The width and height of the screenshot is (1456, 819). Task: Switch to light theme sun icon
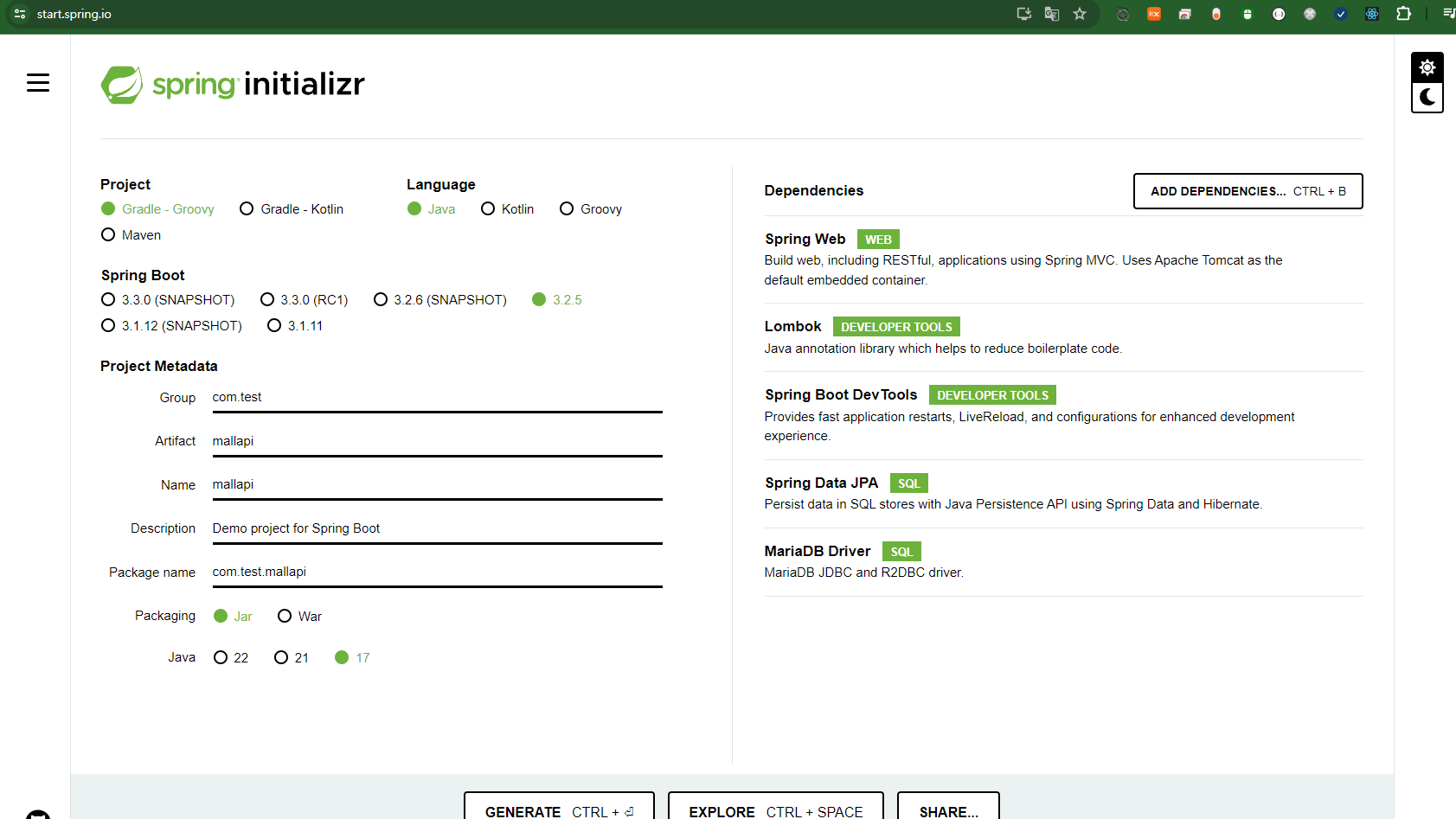click(1427, 67)
